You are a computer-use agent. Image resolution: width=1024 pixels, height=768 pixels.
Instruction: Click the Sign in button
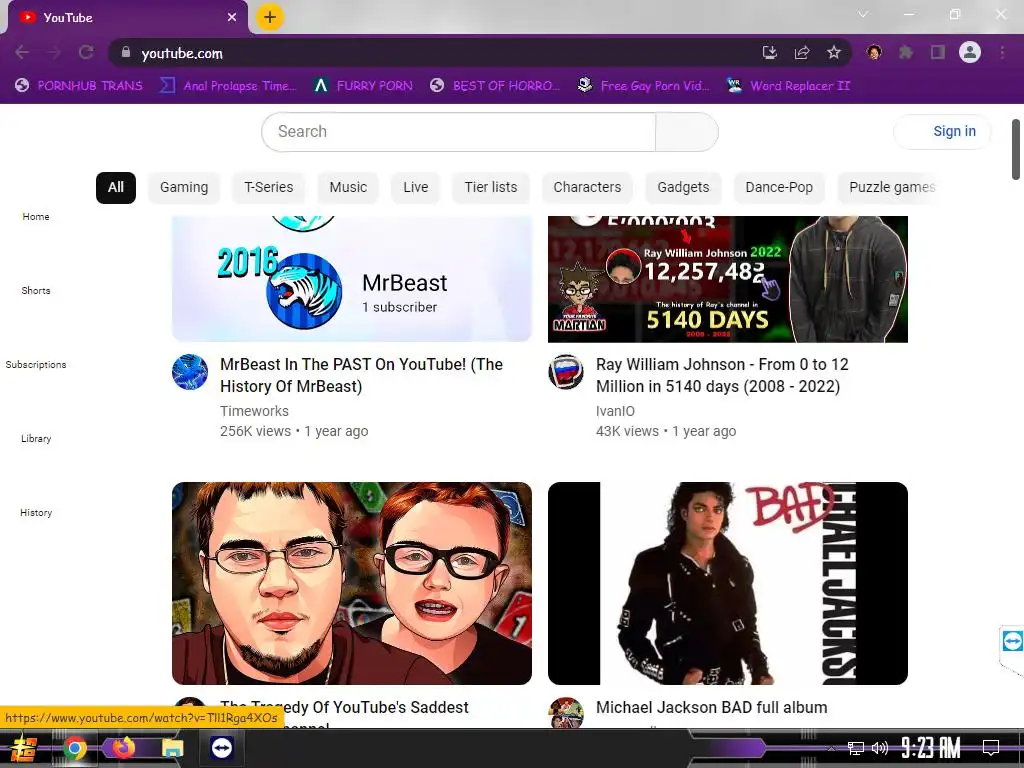click(942, 131)
